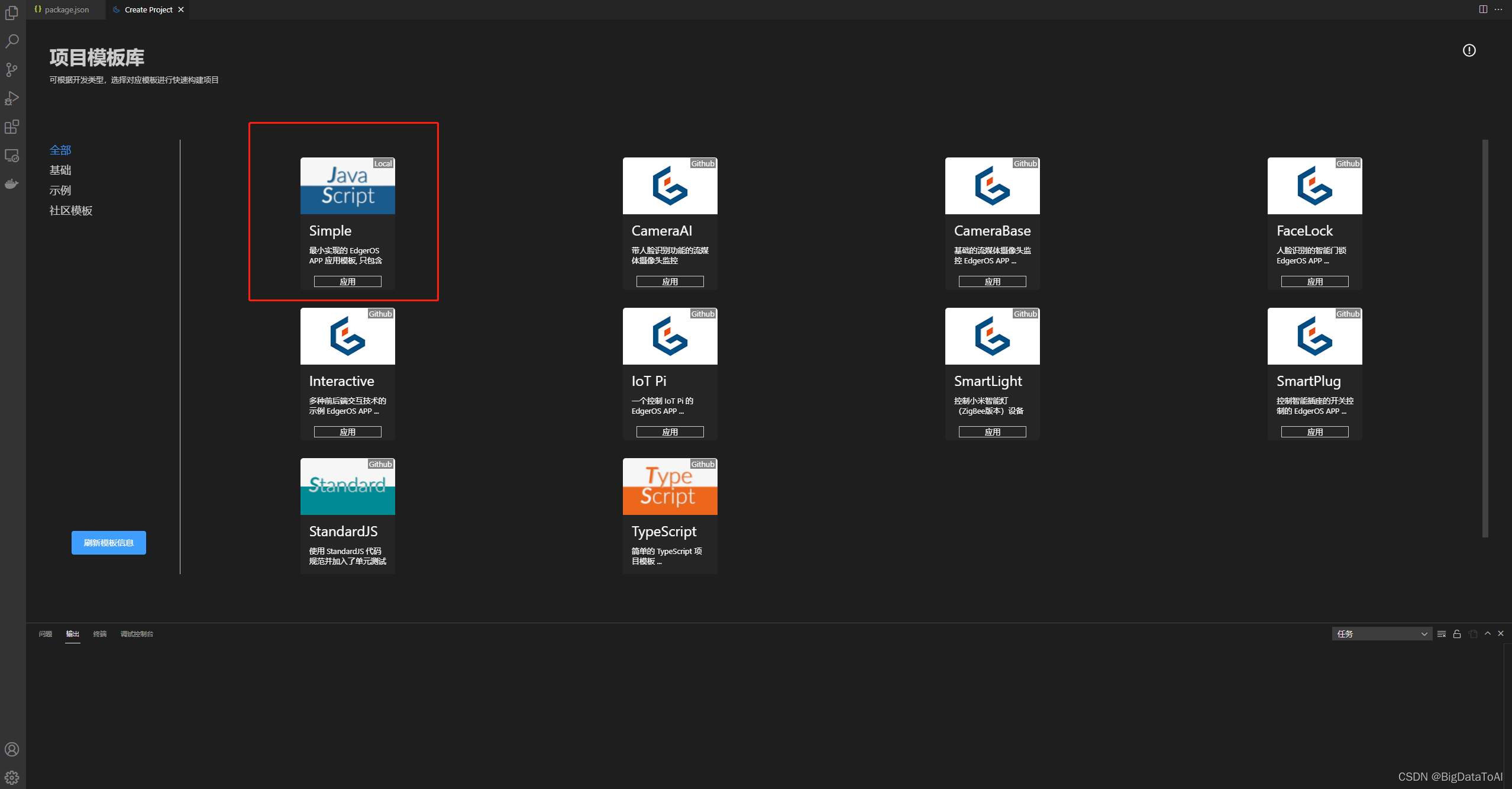Open the Run and Debug view
Screen dimensions: 1512x789
pos(12,98)
